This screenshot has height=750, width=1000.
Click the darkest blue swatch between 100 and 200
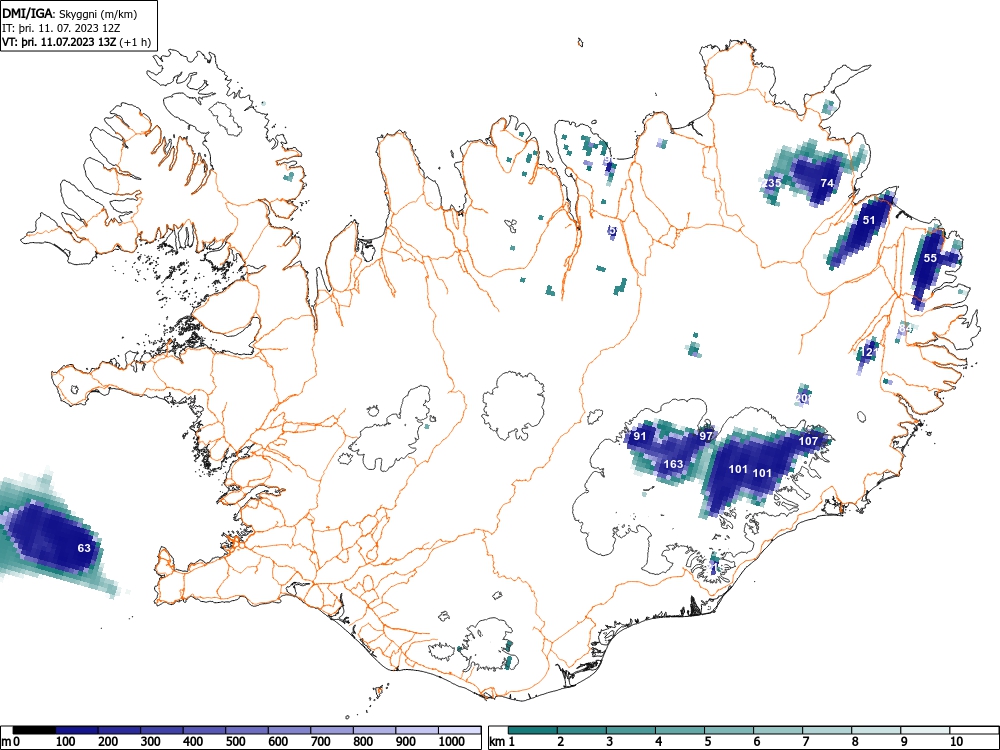click(x=77, y=730)
